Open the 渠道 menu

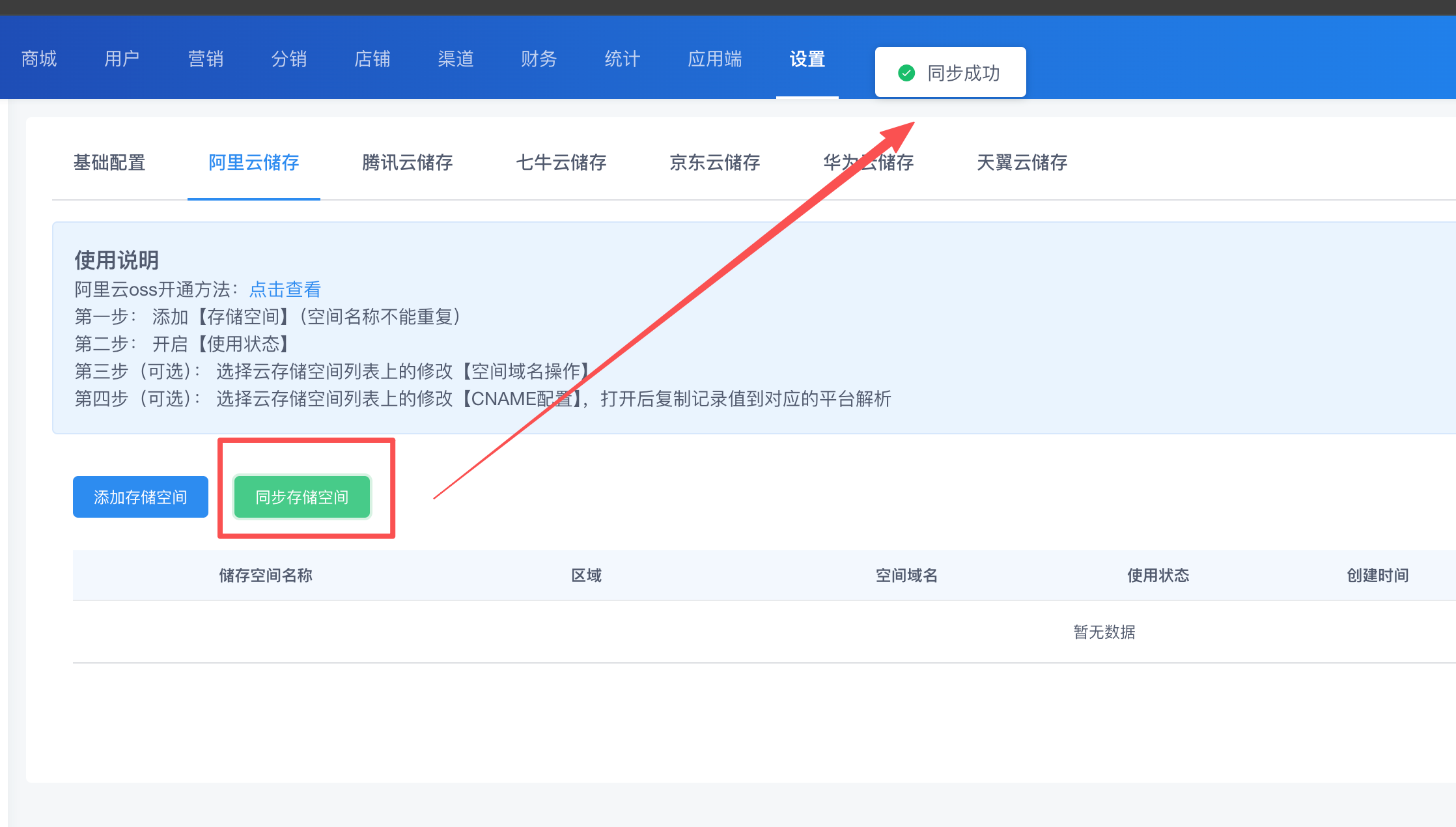point(456,59)
